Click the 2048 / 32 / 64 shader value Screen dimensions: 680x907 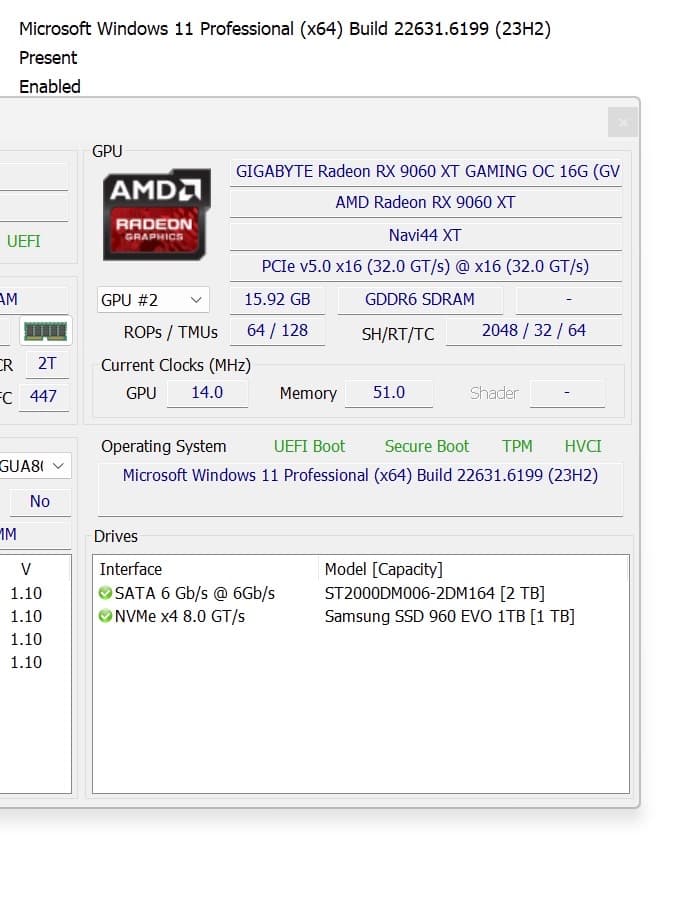pos(534,330)
